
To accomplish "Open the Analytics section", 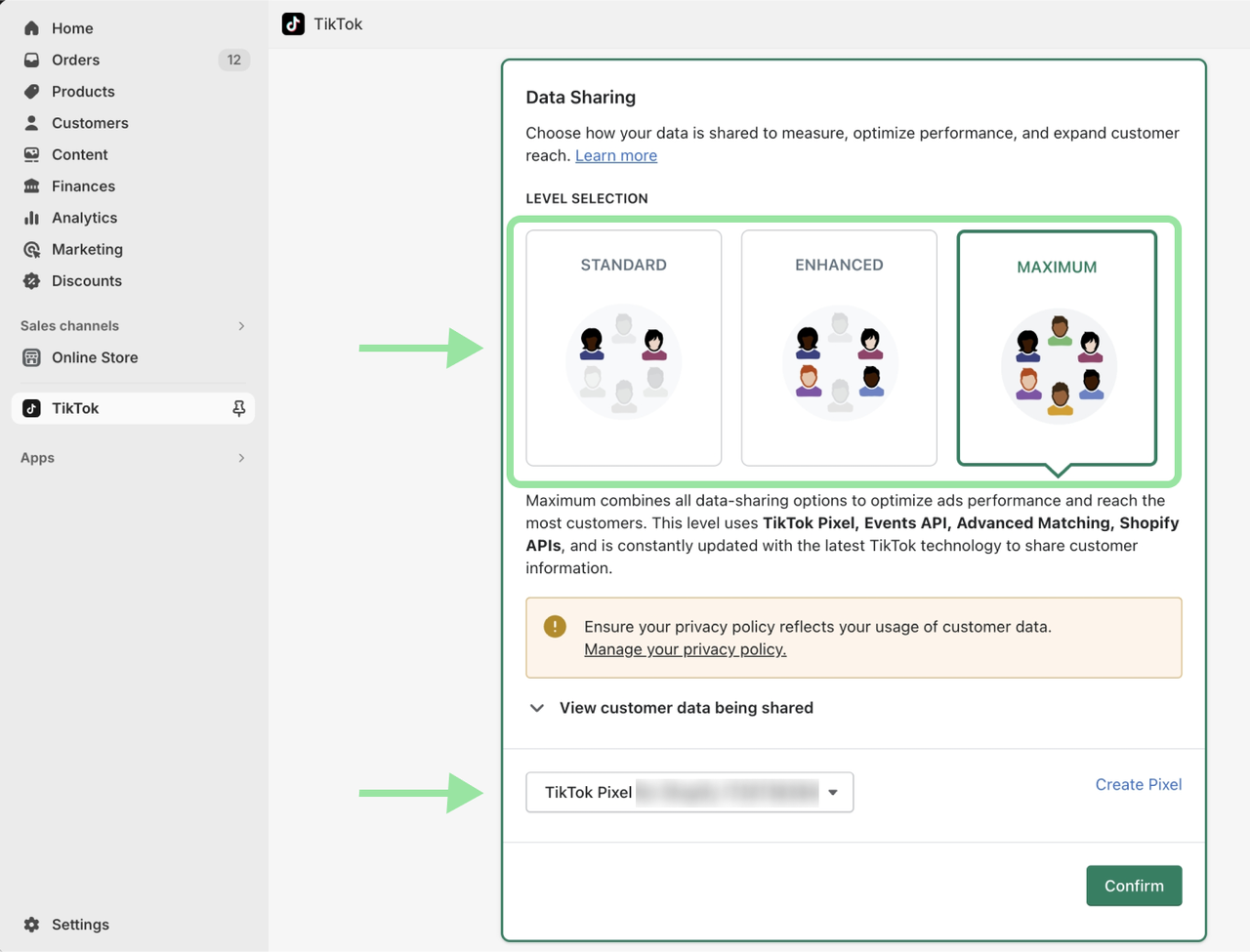I will (x=82, y=217).
